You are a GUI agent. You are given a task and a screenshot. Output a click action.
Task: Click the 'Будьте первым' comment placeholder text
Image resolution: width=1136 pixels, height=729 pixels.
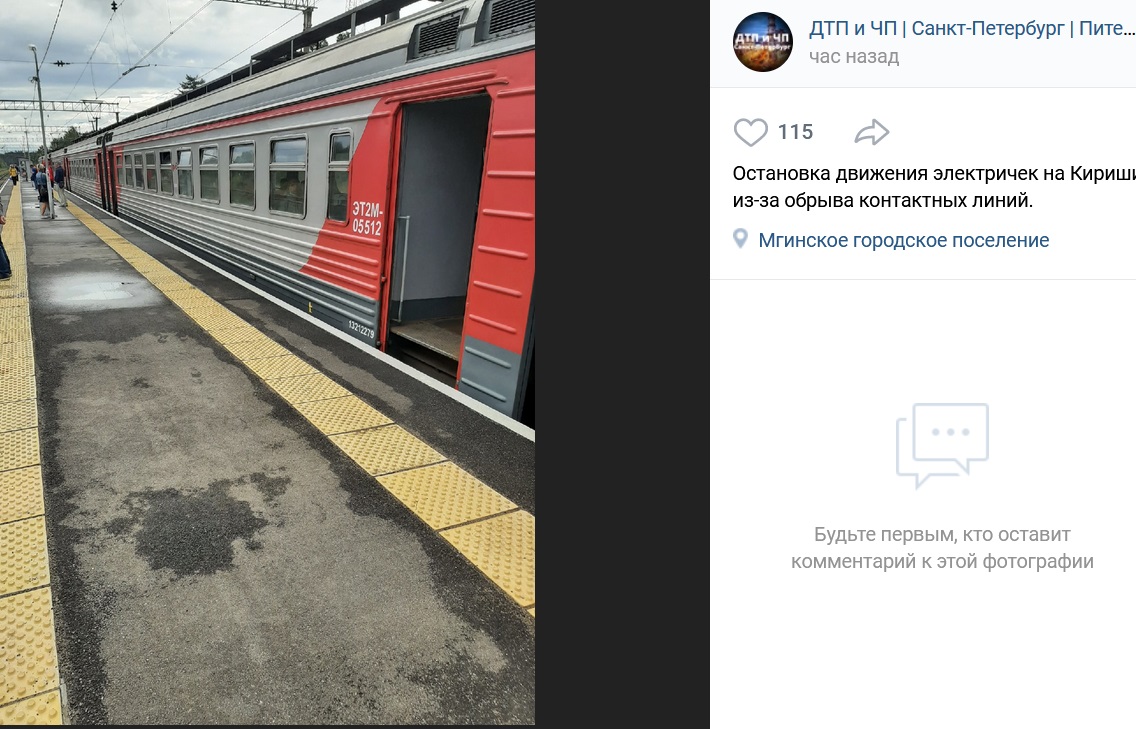pos(942,548)
